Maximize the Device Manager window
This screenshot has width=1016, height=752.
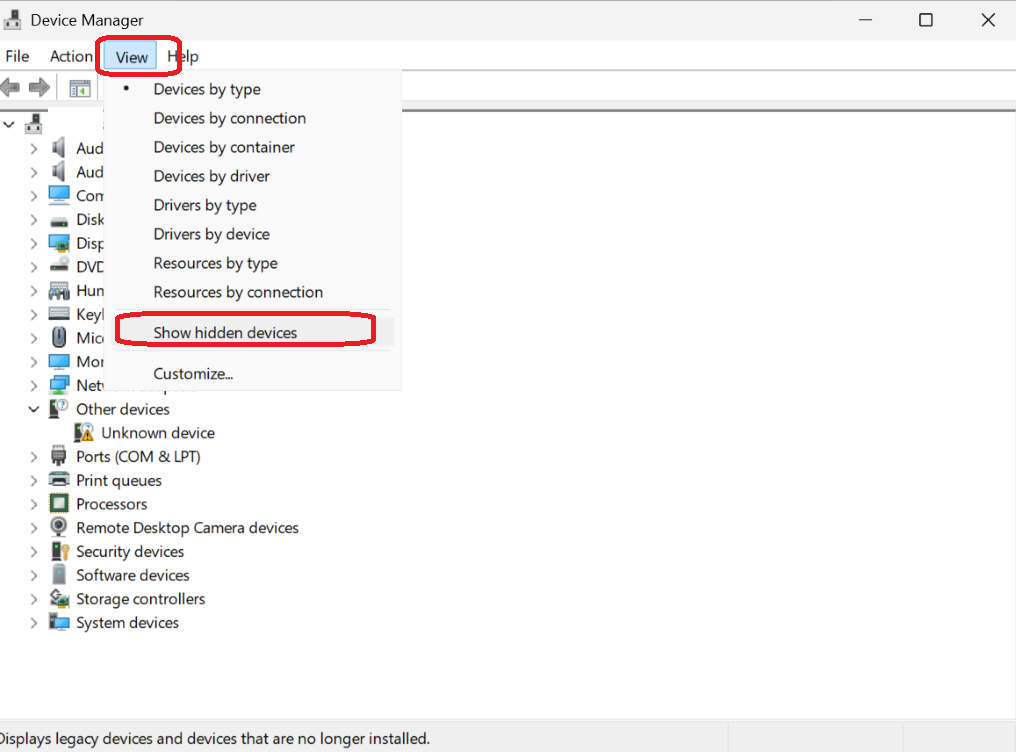point(926,20)
